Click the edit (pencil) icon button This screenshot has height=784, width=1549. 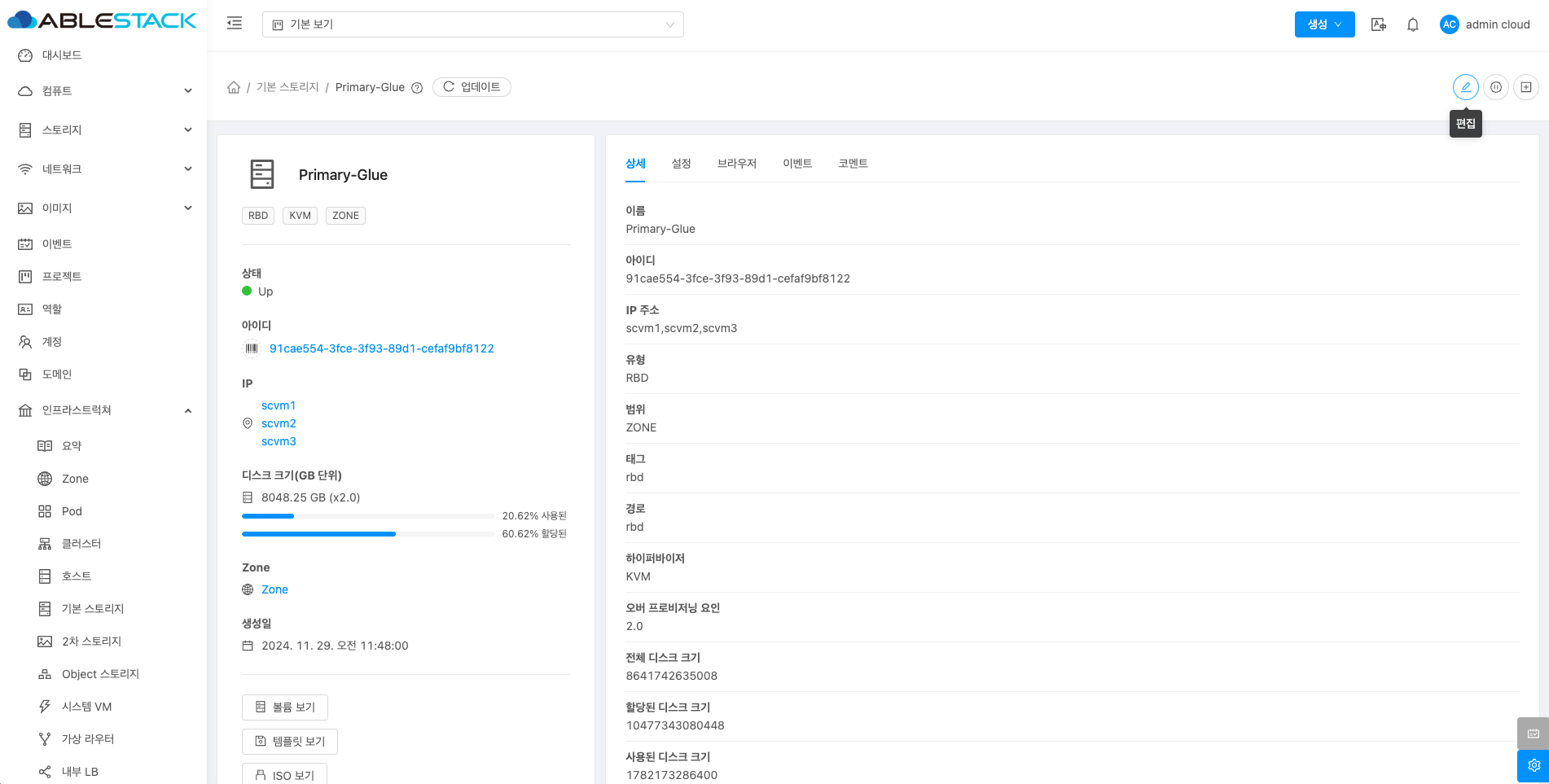[x=1465, y=87]
